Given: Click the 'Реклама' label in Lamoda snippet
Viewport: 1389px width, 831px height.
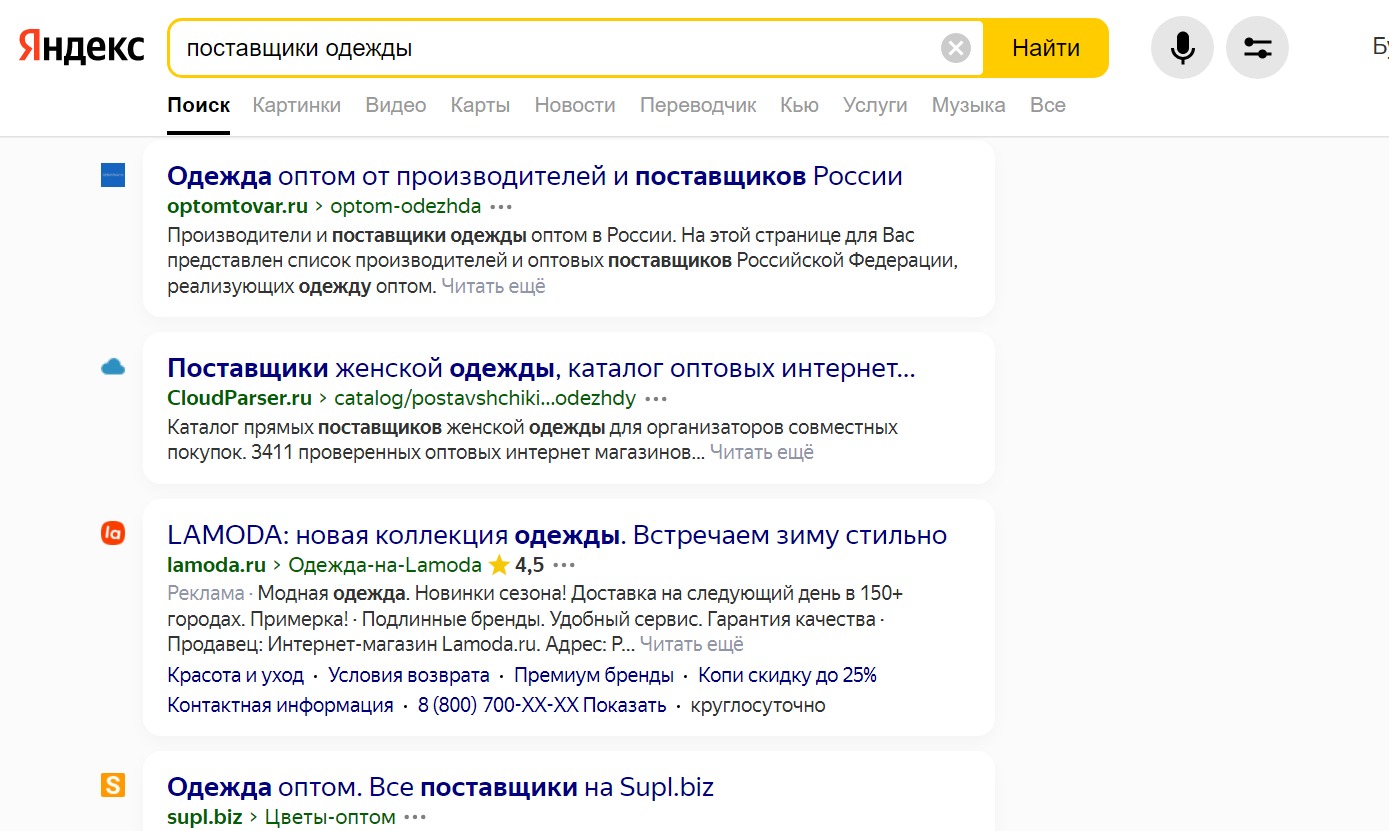Looking at the screenshot, I should pyautogui.click(x=206, y=593).
